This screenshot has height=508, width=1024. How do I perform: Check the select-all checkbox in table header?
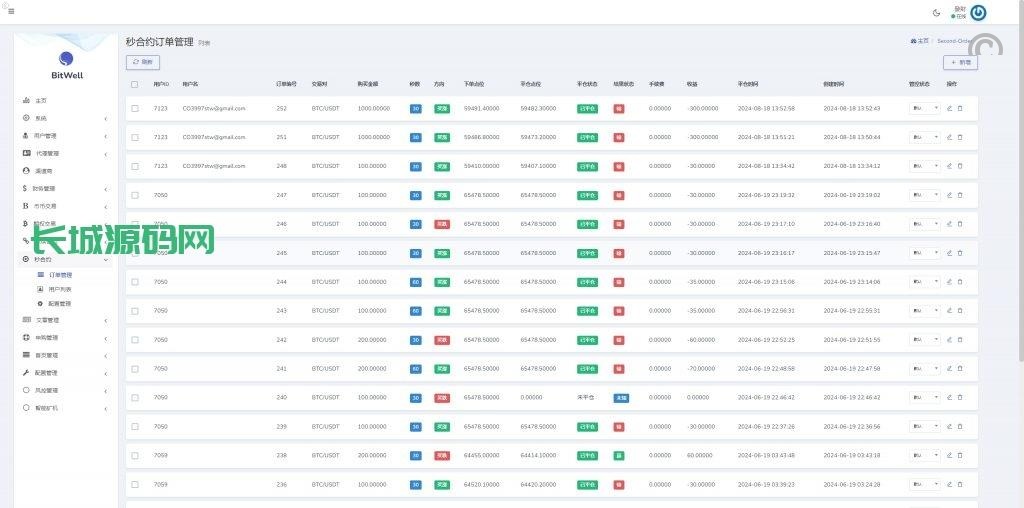(135, 84)
